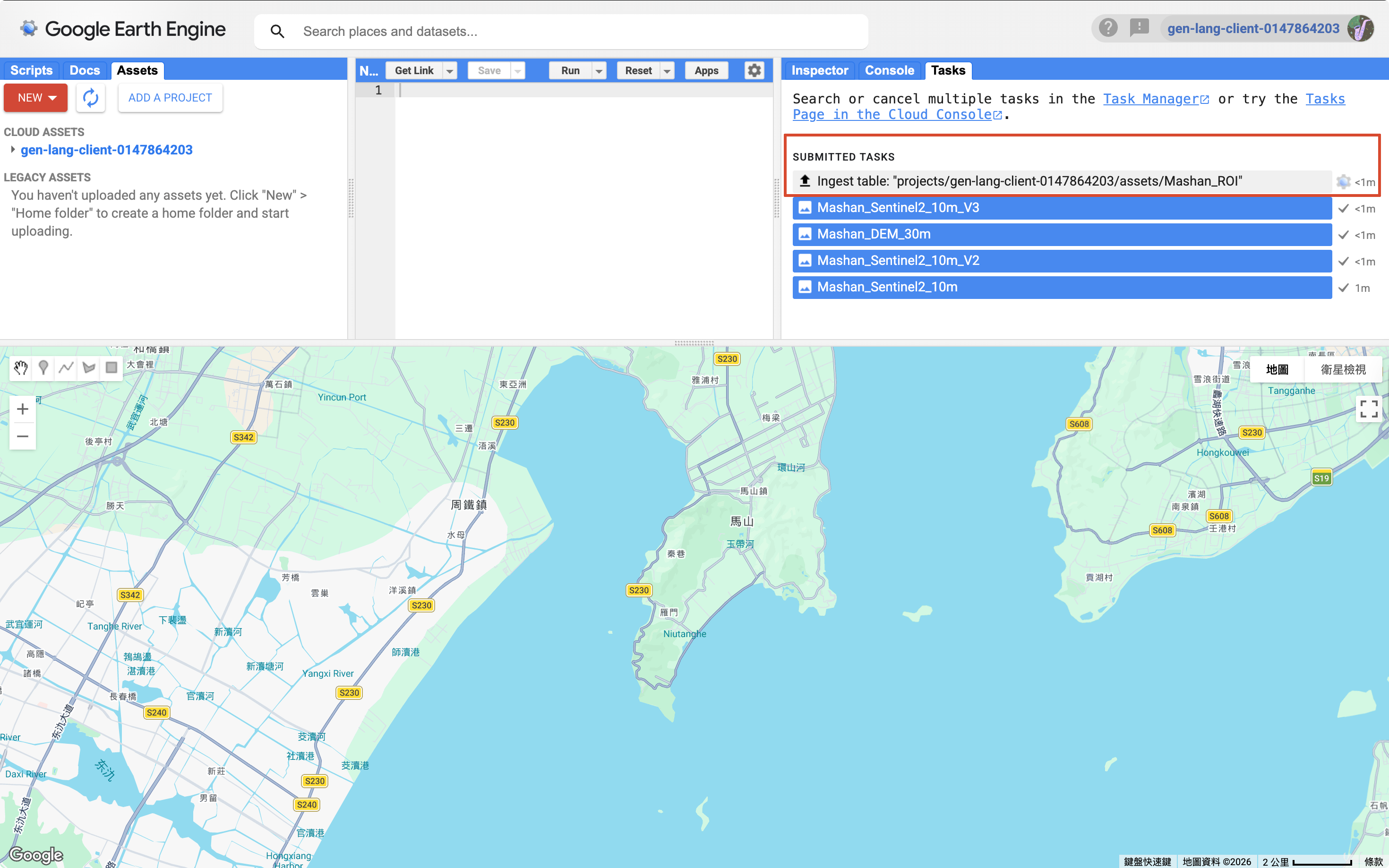Click the ADD A PROJECT button
Screen dimensions: 1389x868
tap(170, 98)
